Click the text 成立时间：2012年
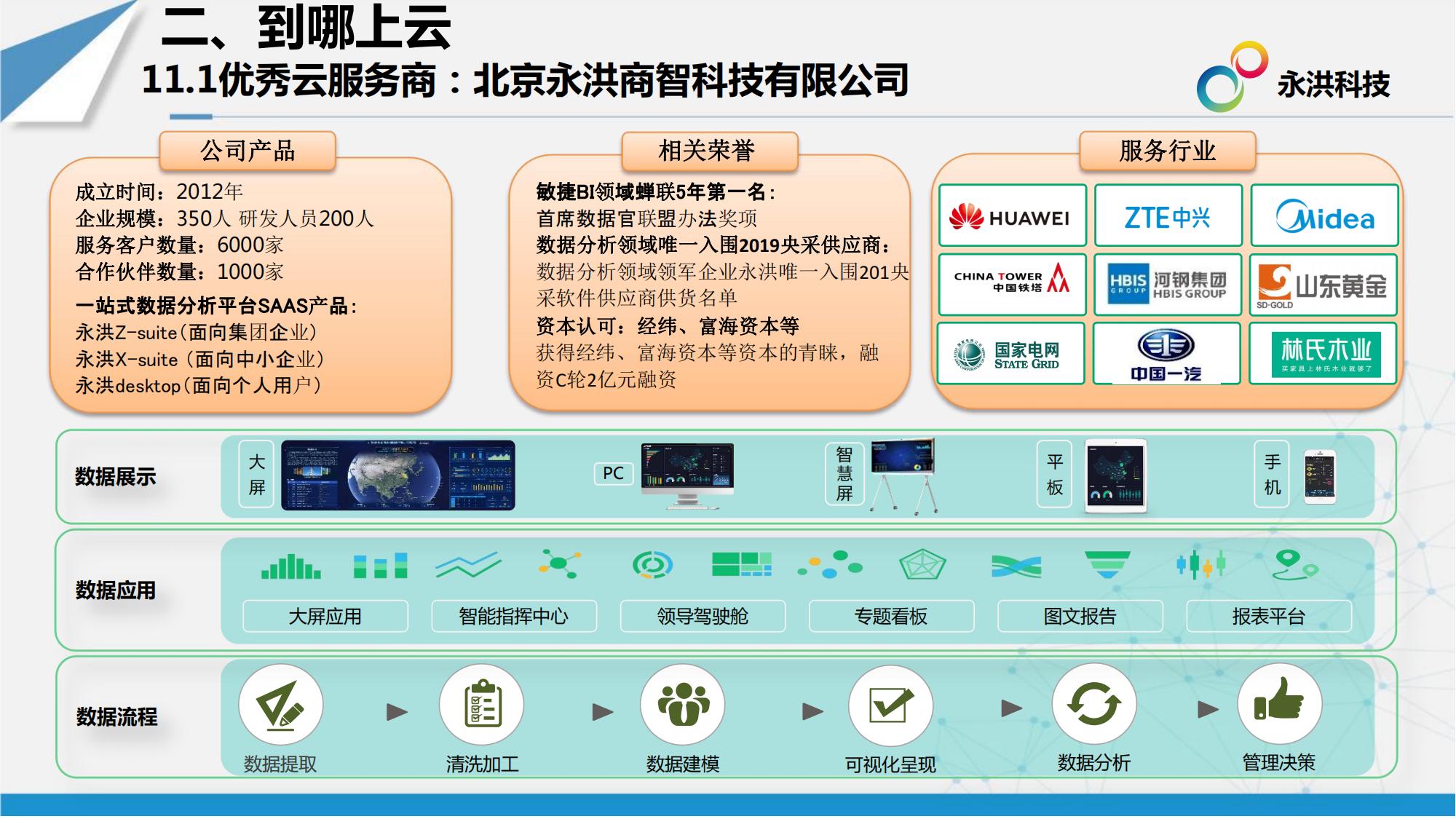Viewport: 1456px width, 819px height. 159,191
